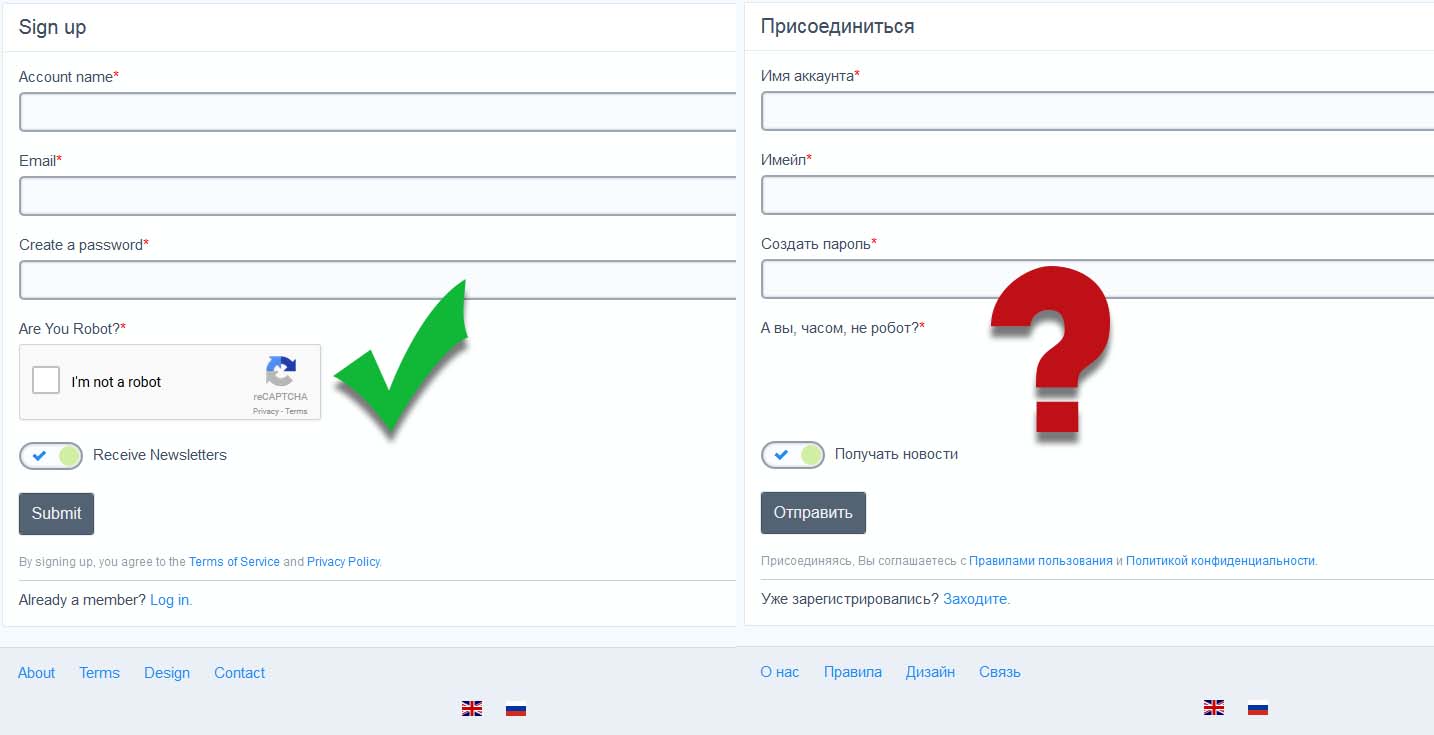Click the reCAPTCHA logo icon
The height and width of the screenshot is (735, 1434).
point(280,371)
